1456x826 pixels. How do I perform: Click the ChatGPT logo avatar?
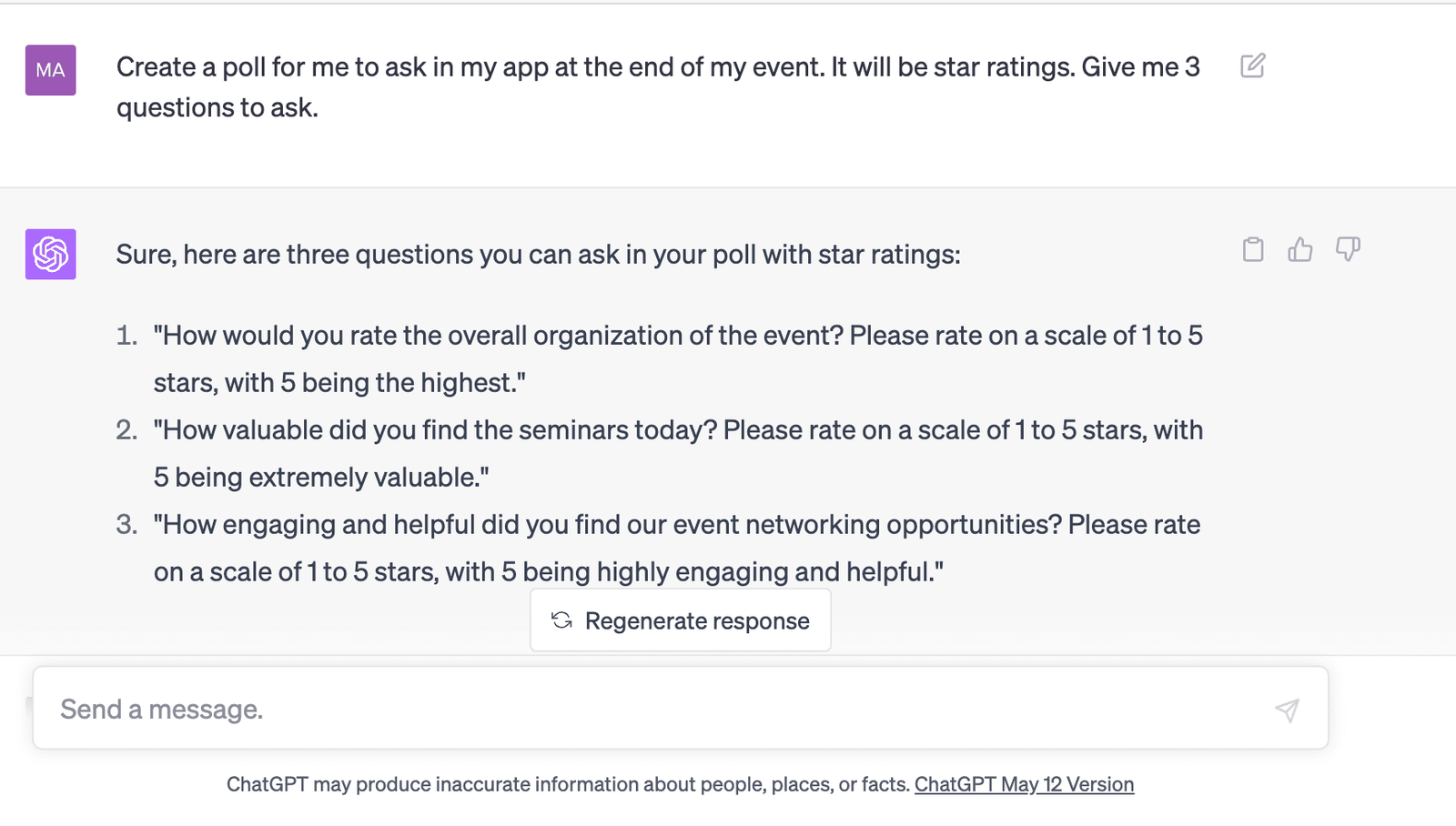[50, 254]
